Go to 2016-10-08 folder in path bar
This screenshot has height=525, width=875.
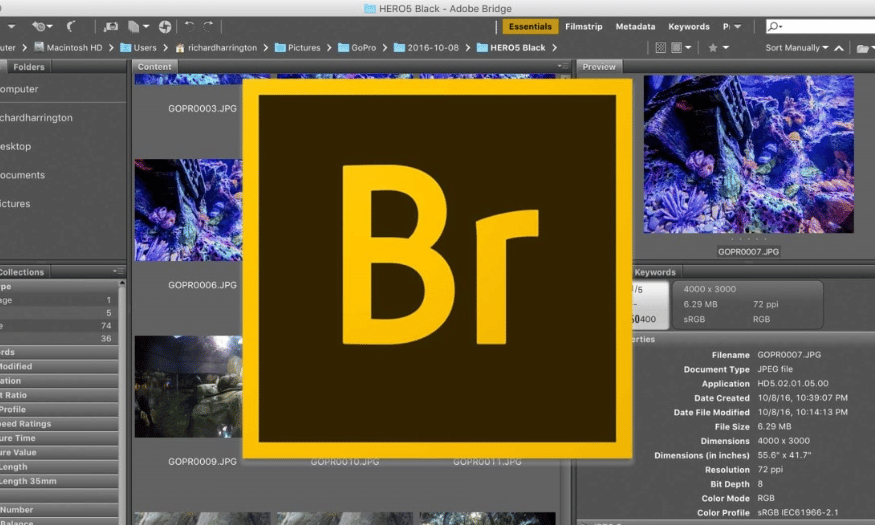(426, 47)
